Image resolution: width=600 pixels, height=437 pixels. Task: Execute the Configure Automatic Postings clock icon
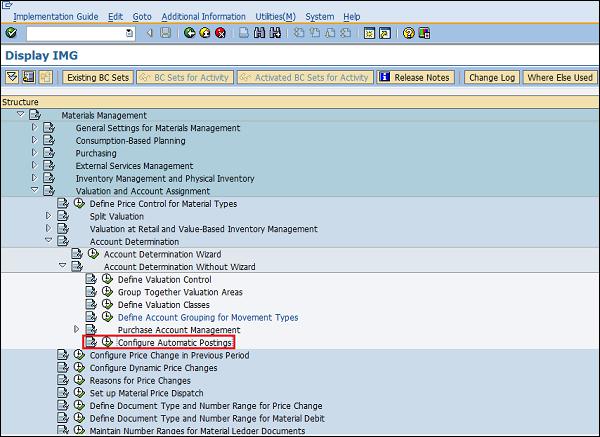click(107, 343)
